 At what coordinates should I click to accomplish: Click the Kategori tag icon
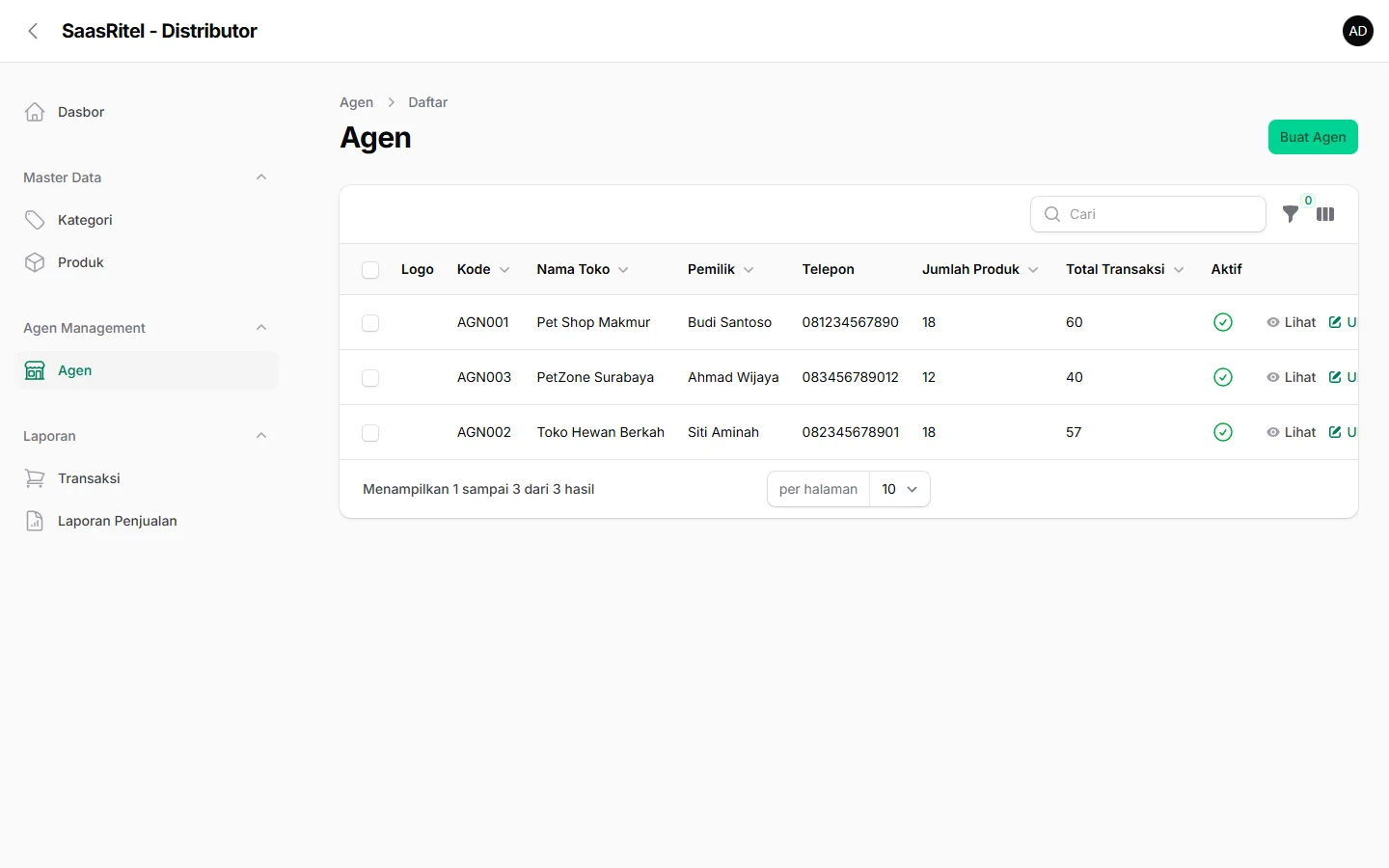click(x=35, y=220)
